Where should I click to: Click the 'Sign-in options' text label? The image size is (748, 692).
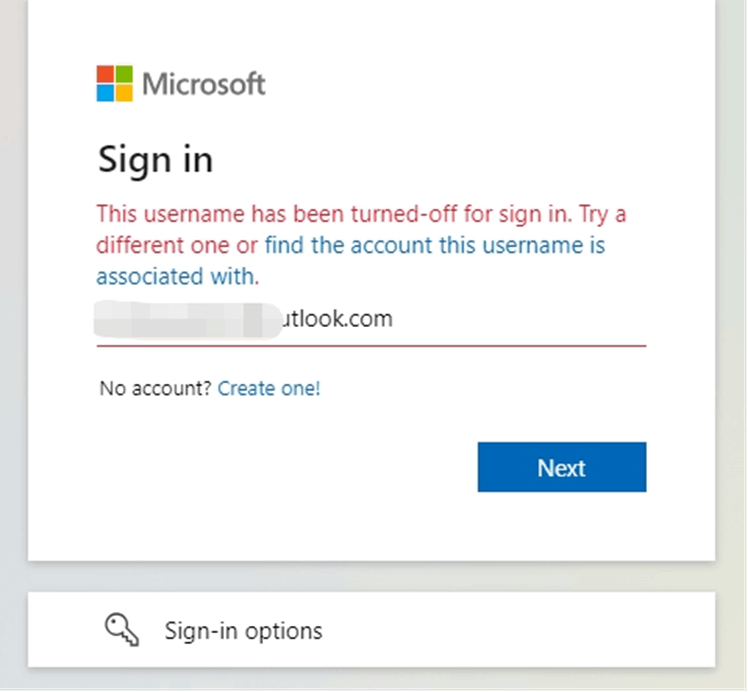click(243, 631)
